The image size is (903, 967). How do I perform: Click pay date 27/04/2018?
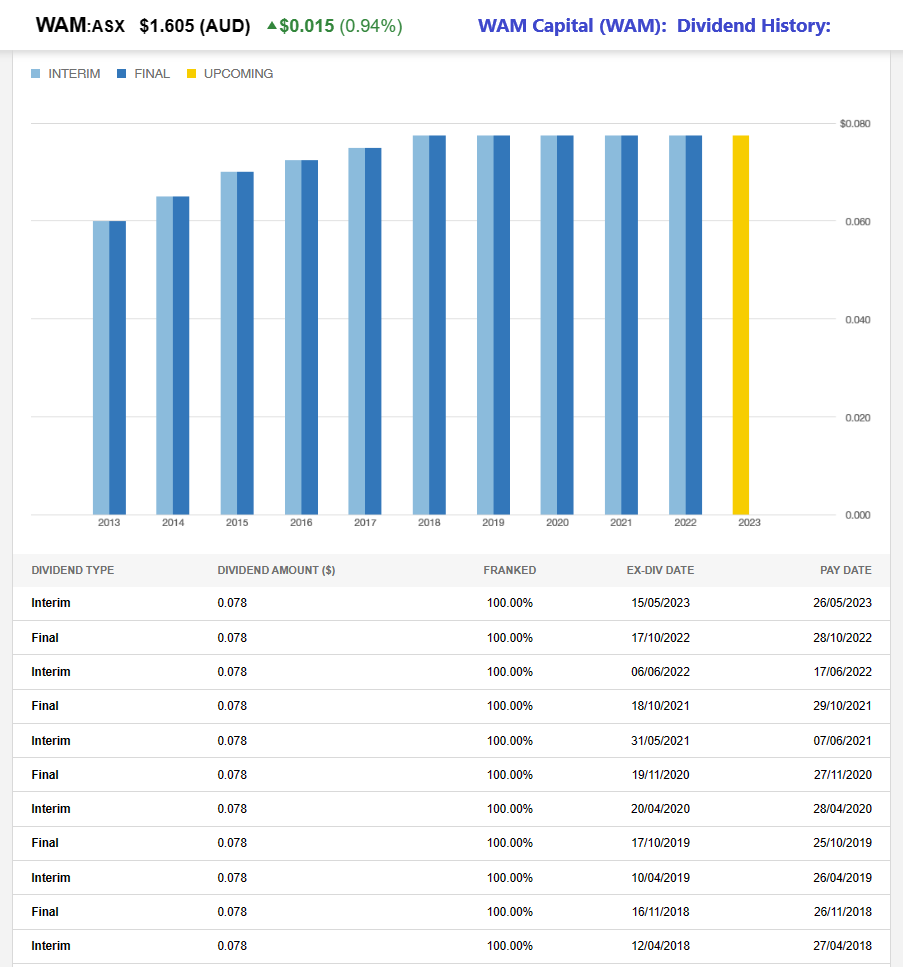click(x=843, y=945)
